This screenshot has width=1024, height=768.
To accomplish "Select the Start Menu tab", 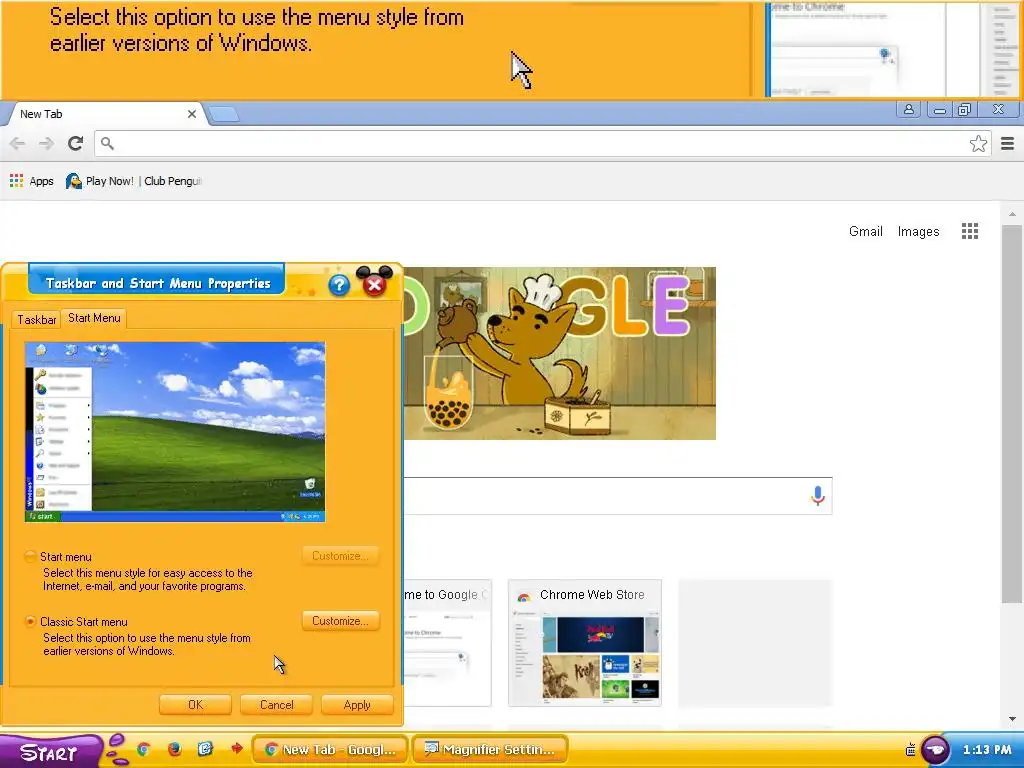I will click(95, 318).
